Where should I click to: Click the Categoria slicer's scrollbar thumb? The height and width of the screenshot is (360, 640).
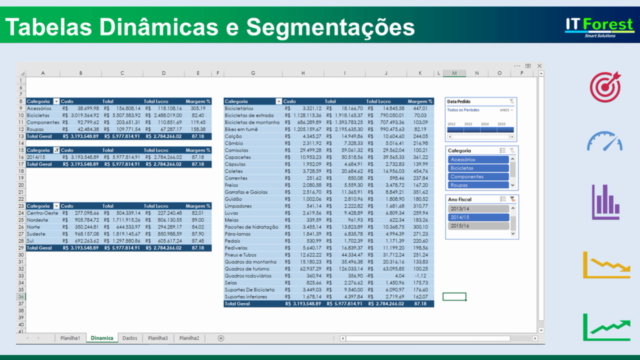click(513, 169)
